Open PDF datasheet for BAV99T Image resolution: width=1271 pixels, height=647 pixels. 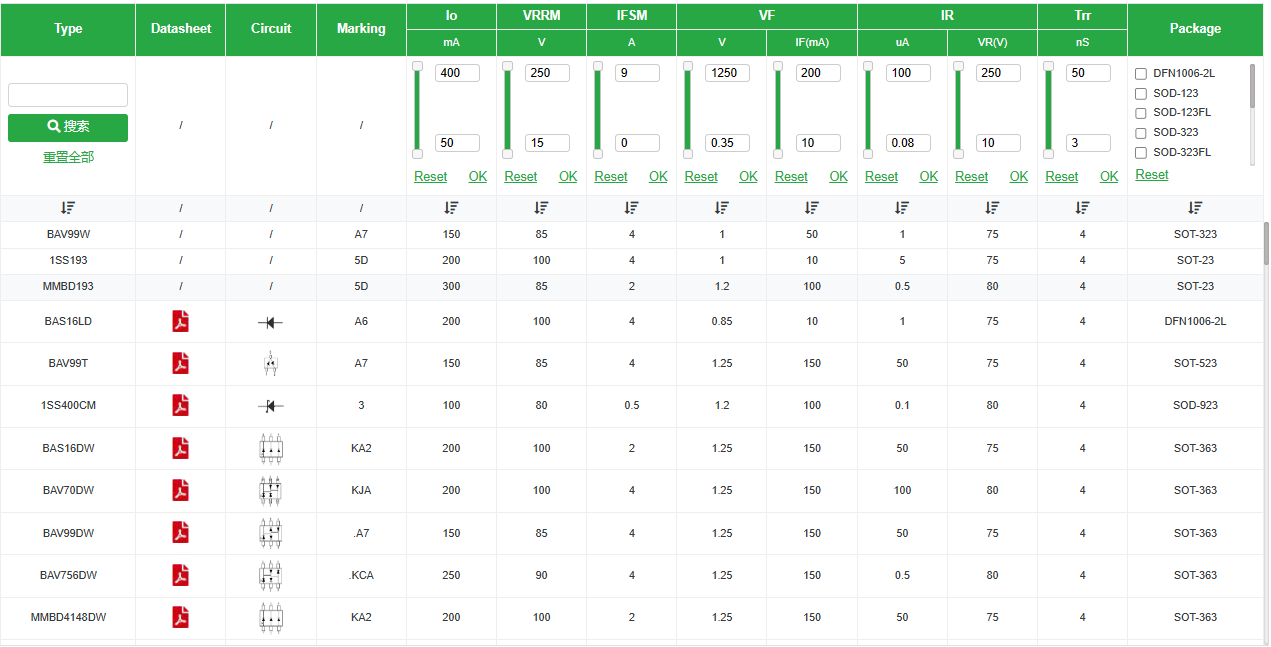[181, 363]
